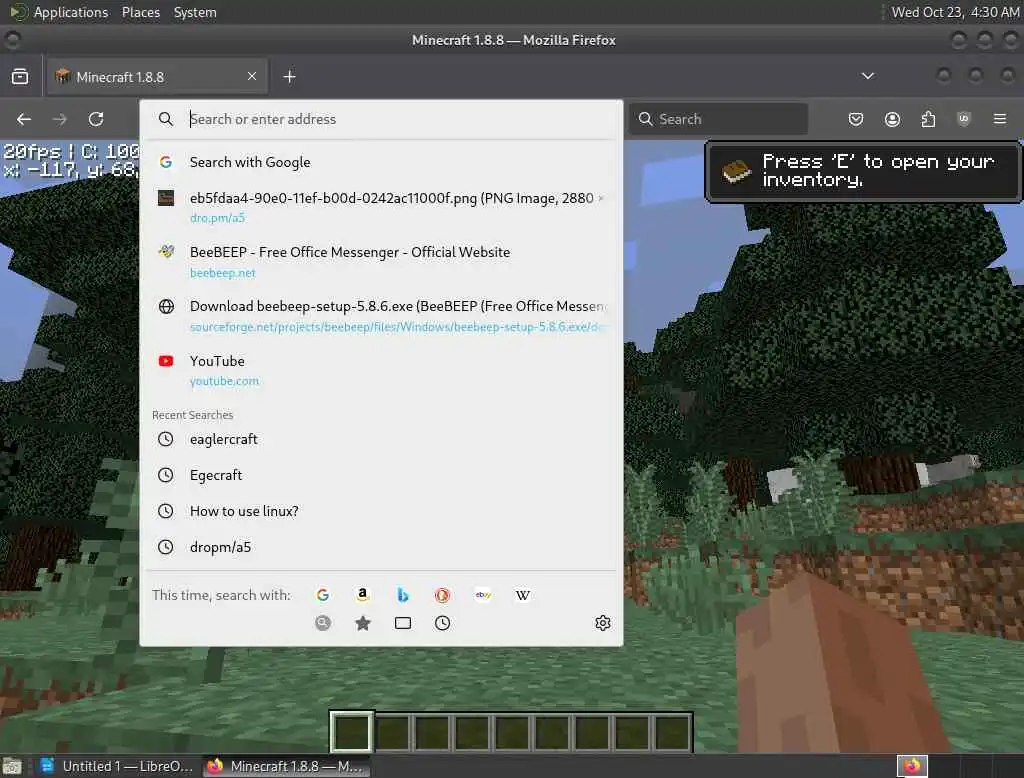1024x778 pixels.
Task: Focus the separate Search box
Action: 718,119
